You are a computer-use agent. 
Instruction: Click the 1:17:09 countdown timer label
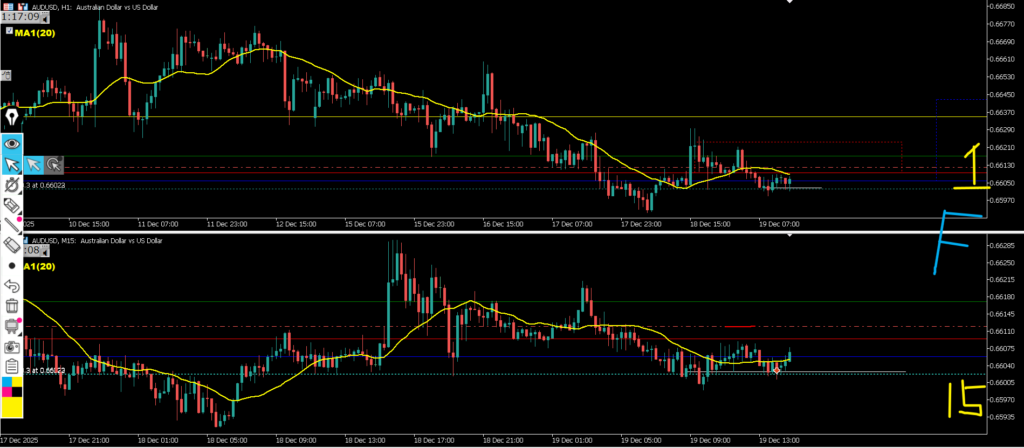(20, 17)
